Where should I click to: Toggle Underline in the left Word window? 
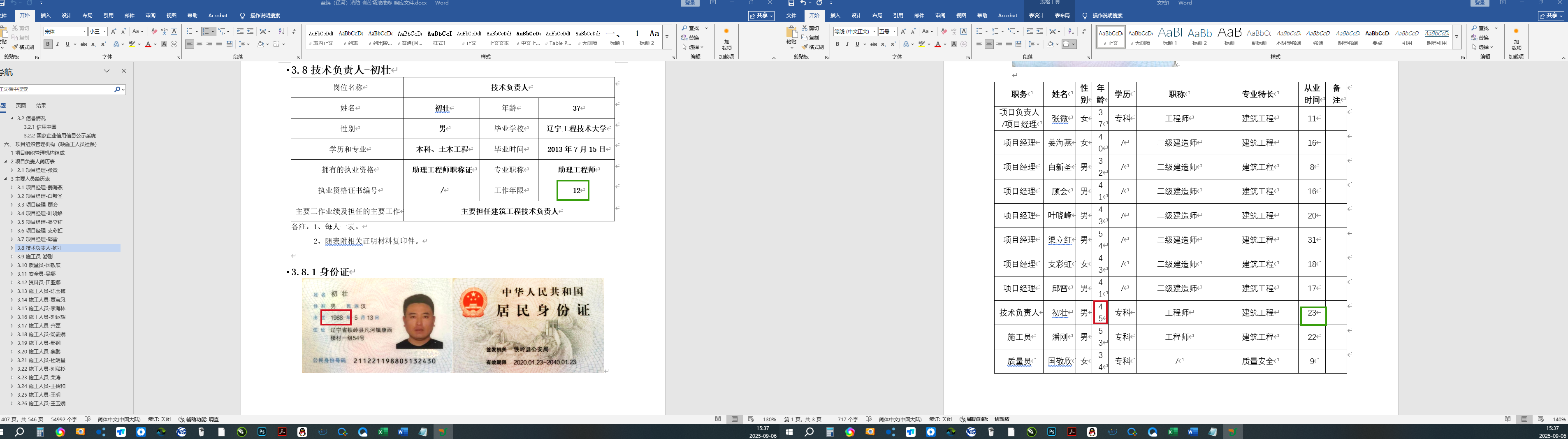click(67, 44)
